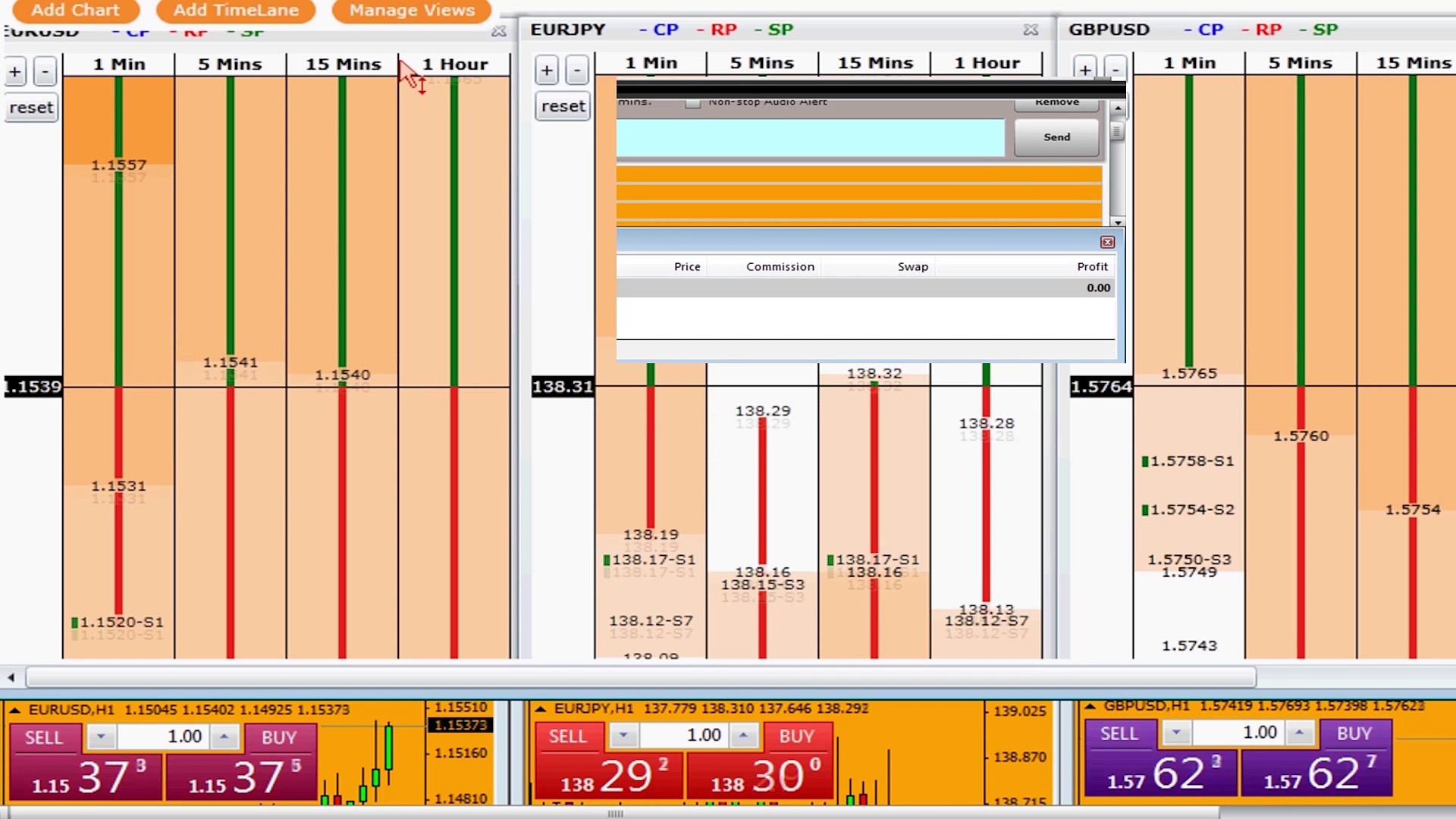The height and width of the screenshot is (819, 1456).
Task: Click the Add TimeLane button
Action: point(236,11)
